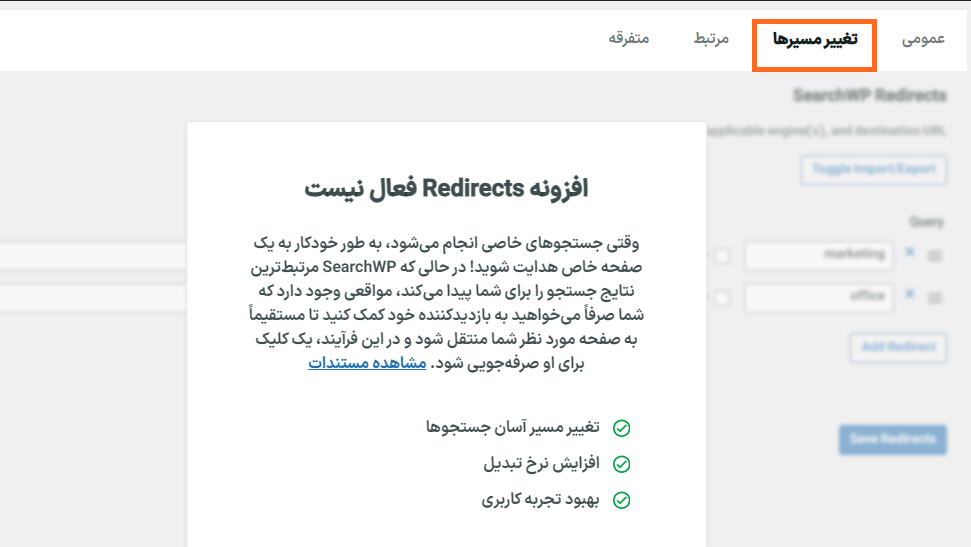Toggle the checkbox beside the office query
The width and height of the screenshot is (971, 547).
click(x=722, y=298)
